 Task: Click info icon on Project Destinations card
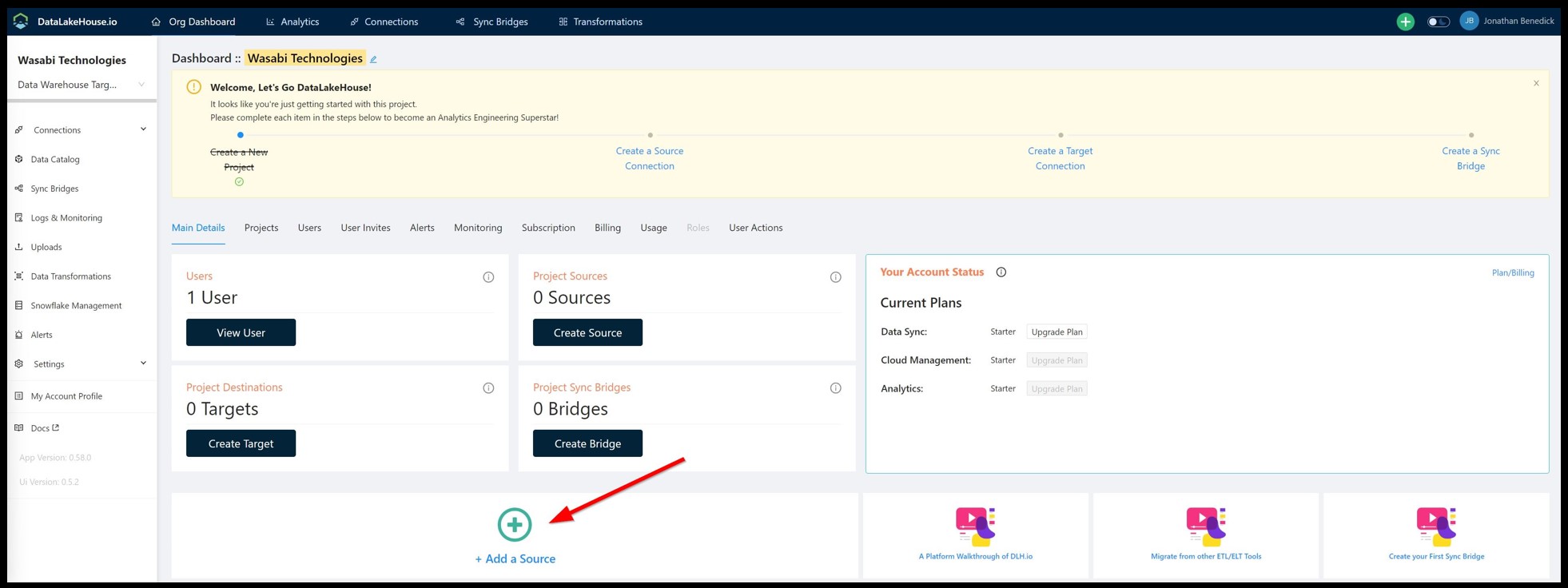tap(488, 388)
